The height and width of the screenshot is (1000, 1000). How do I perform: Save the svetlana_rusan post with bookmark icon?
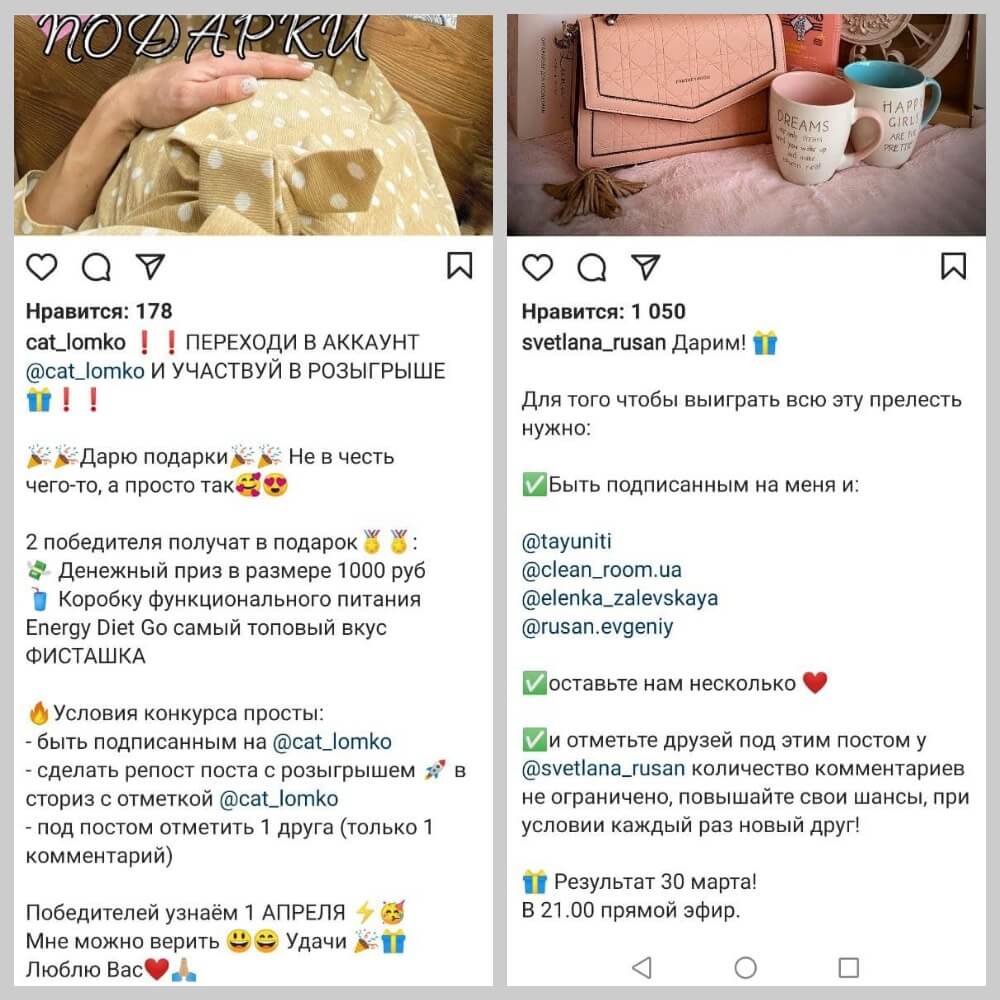coord(953,266)
